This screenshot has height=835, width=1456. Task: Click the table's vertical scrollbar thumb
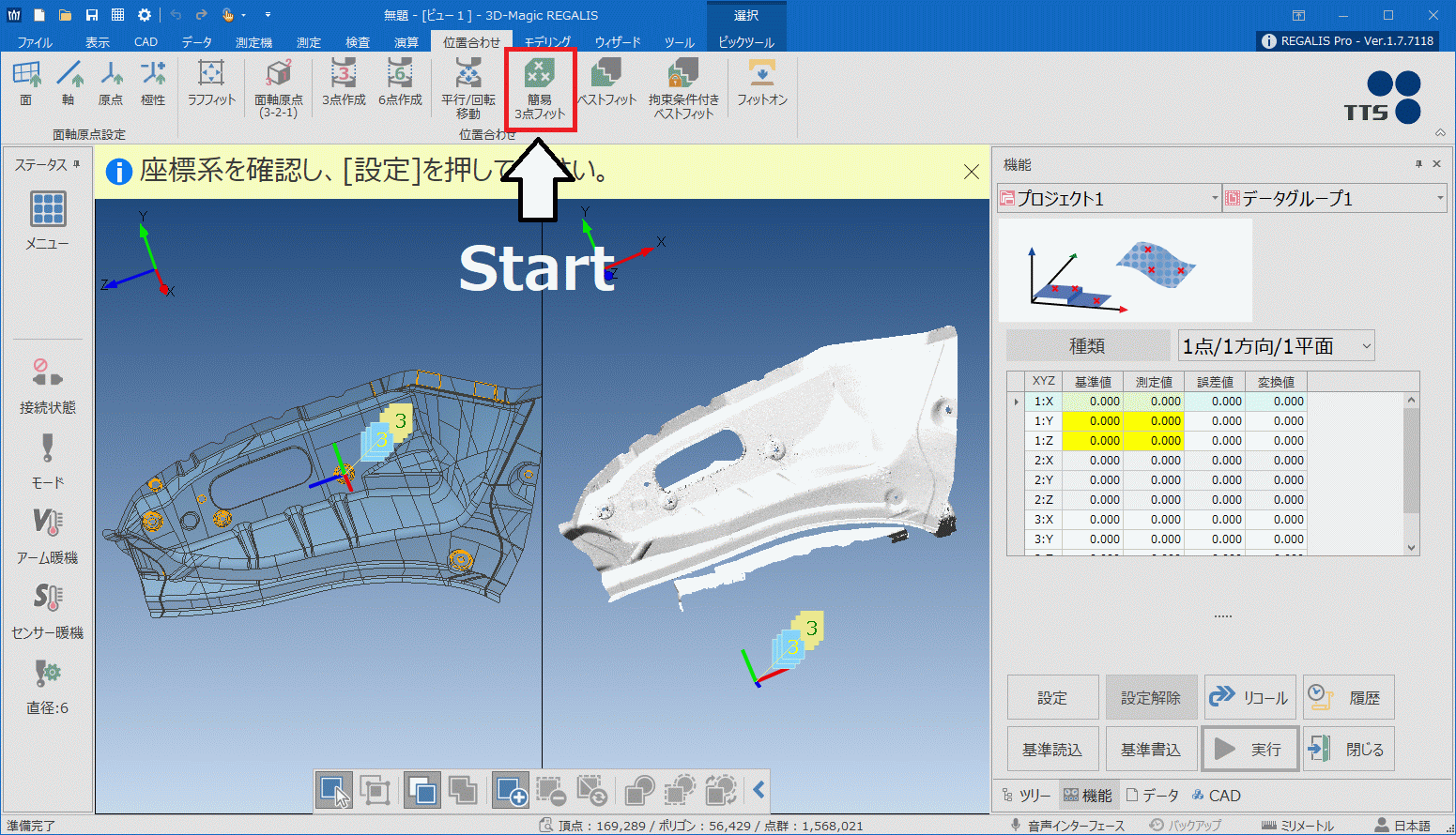click(x=1411, y=462)
